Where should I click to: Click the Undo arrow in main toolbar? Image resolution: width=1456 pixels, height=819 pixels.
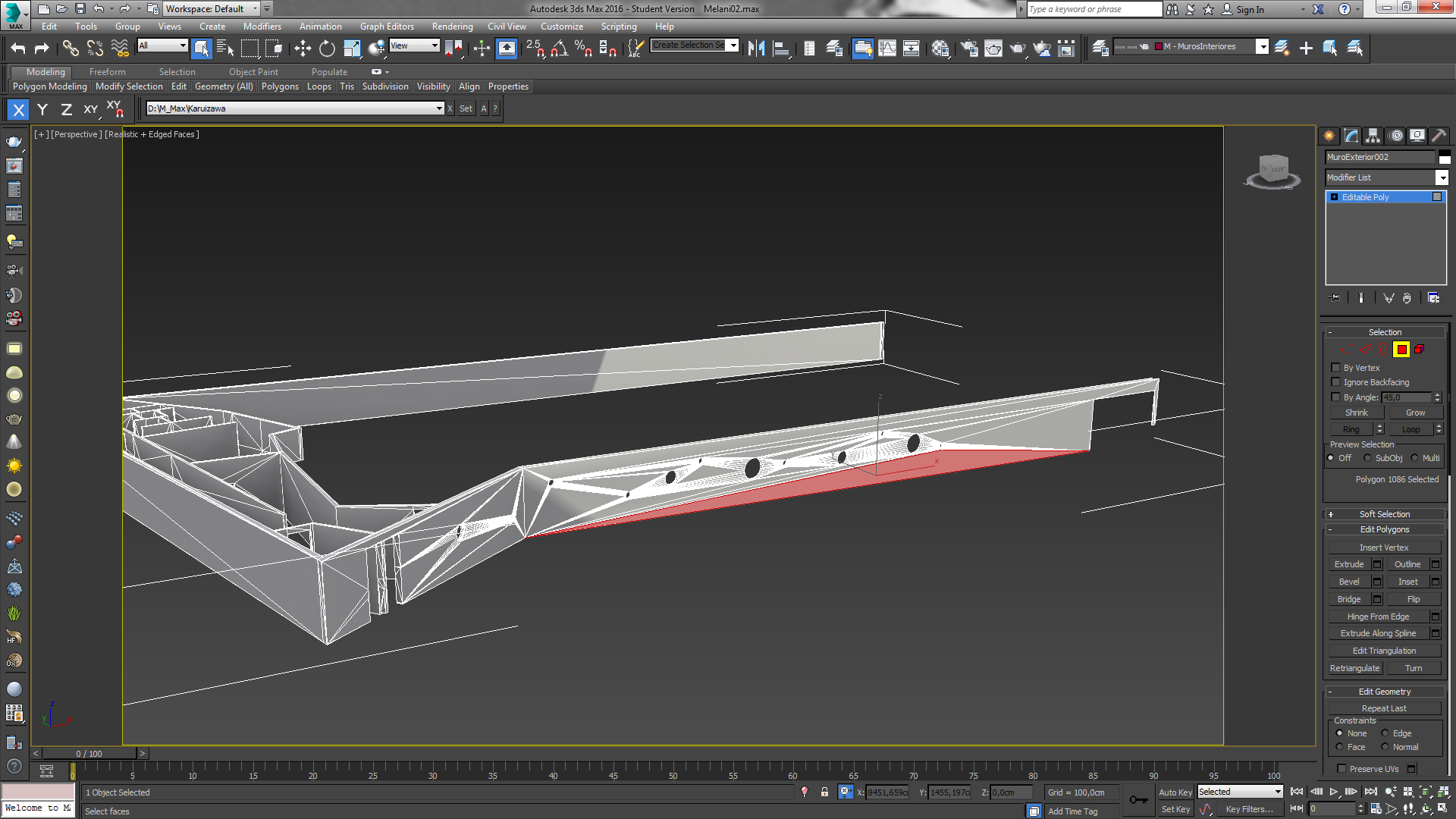[x=18, y=49]
